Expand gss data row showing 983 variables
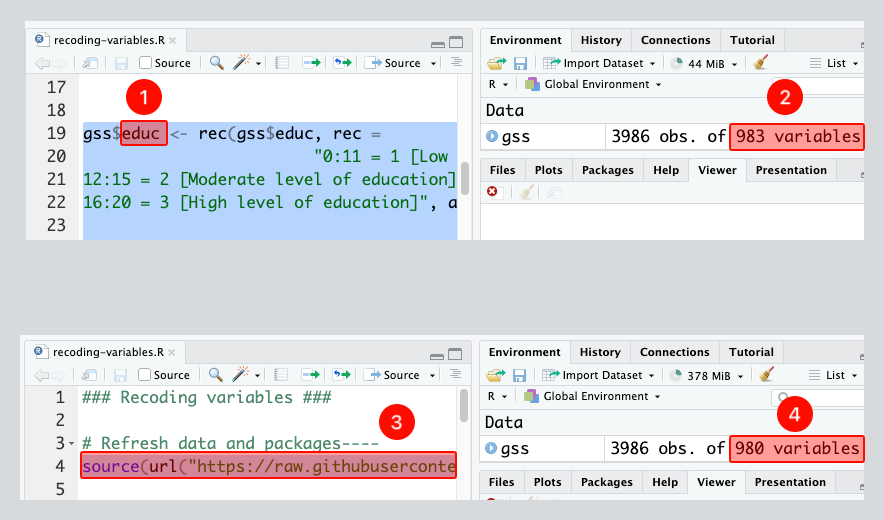Viewport: 884px width, 520px height. tap(492, 136)
